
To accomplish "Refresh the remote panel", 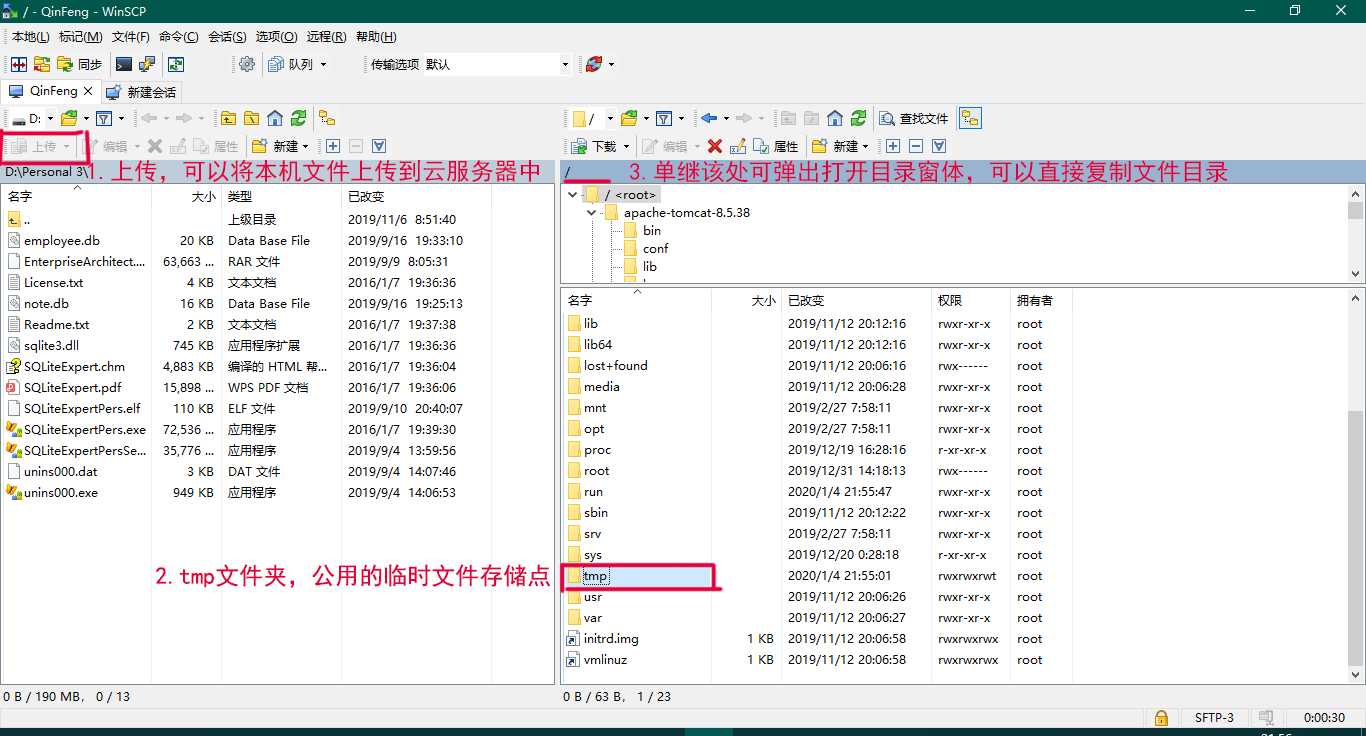I will click(858, 118).
